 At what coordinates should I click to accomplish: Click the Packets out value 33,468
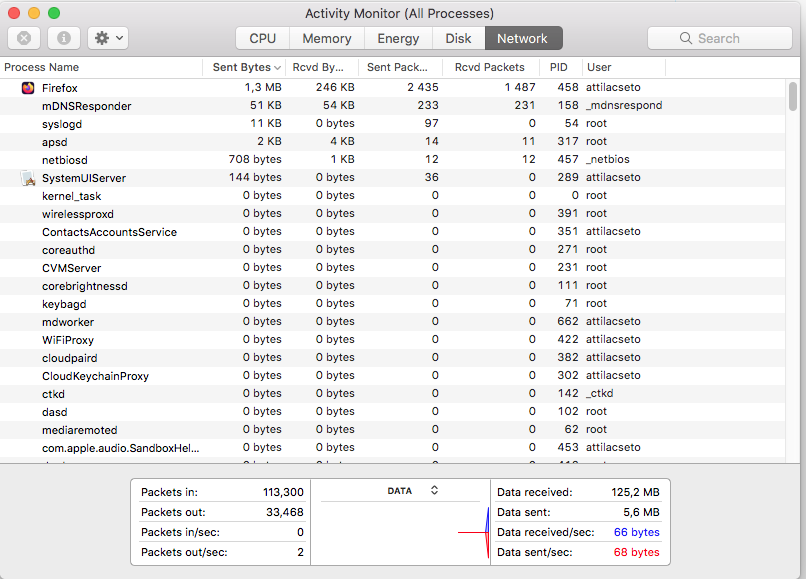(285, 512)
